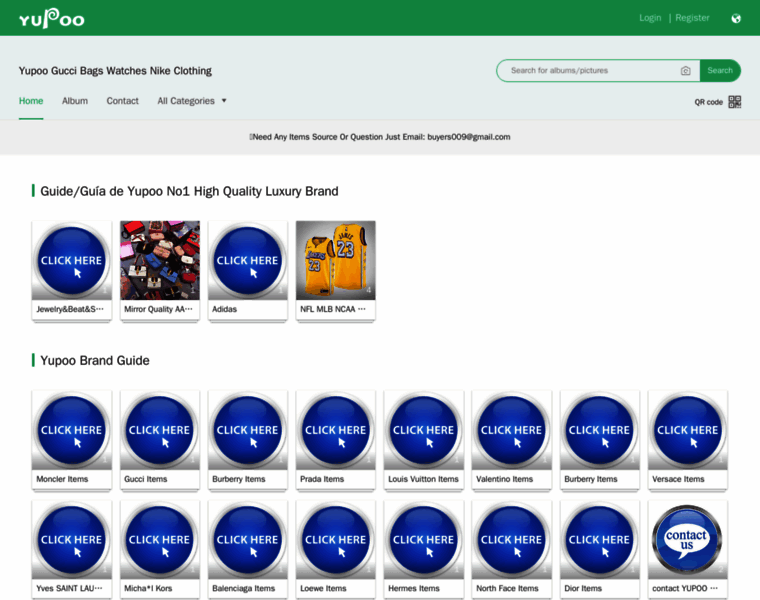
Task: Open the Register link
Action: pyautogui.click(x=692, y=18)
